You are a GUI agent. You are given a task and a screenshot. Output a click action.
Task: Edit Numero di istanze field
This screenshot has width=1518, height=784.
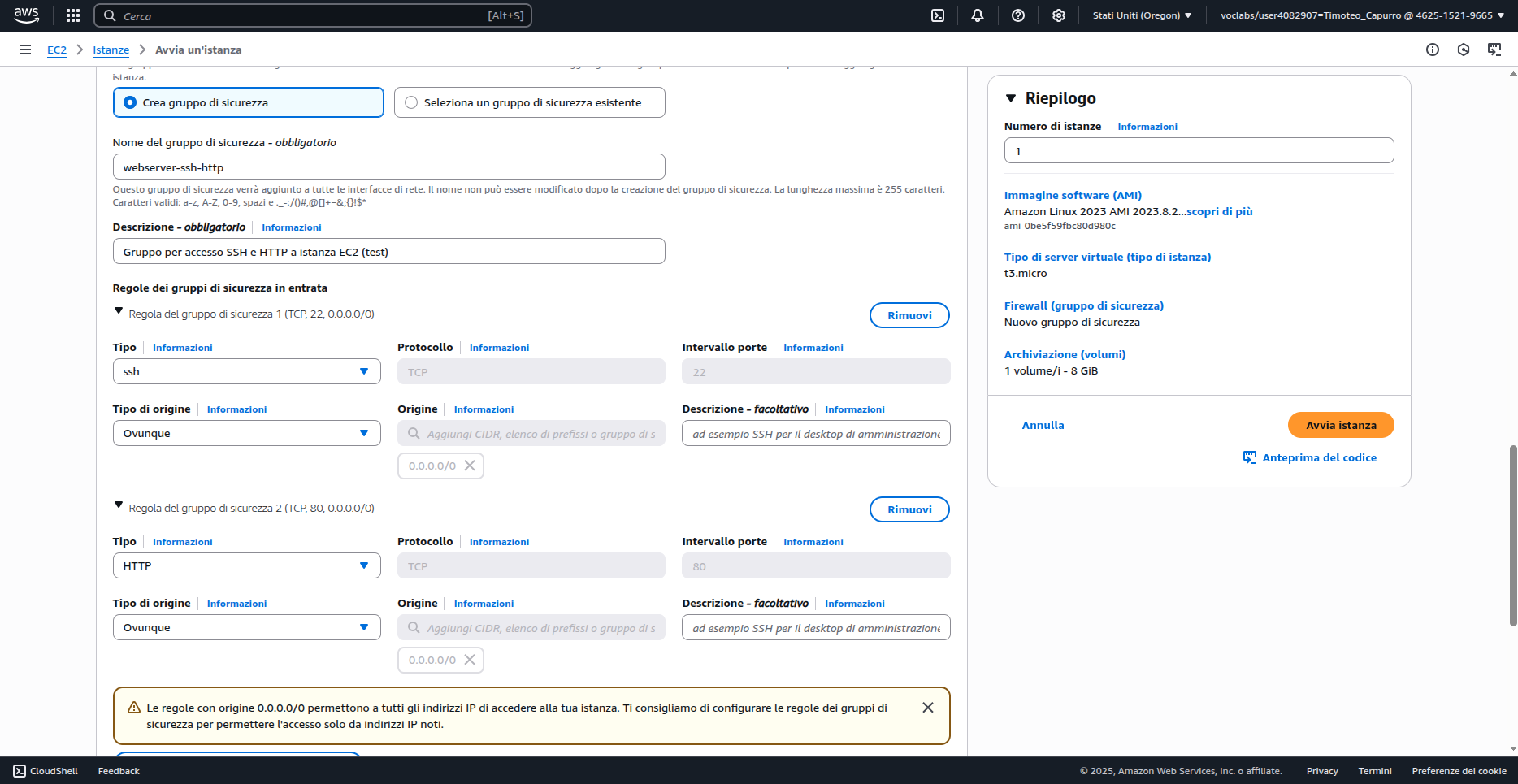(x=1199, y=150)
